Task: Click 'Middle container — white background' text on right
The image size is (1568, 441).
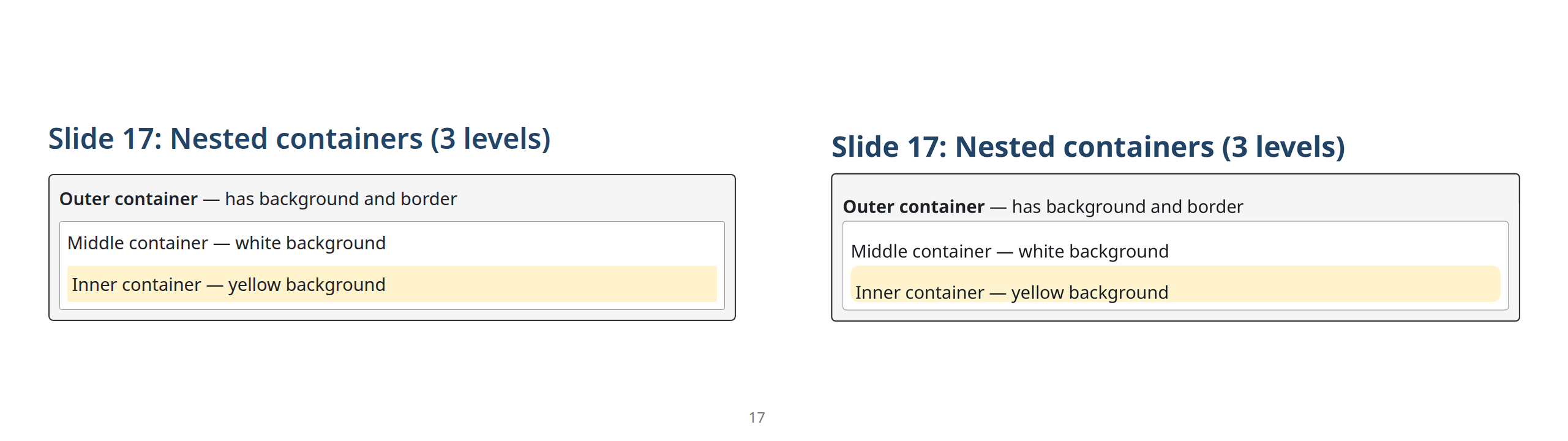Action: coord(1009,252)
